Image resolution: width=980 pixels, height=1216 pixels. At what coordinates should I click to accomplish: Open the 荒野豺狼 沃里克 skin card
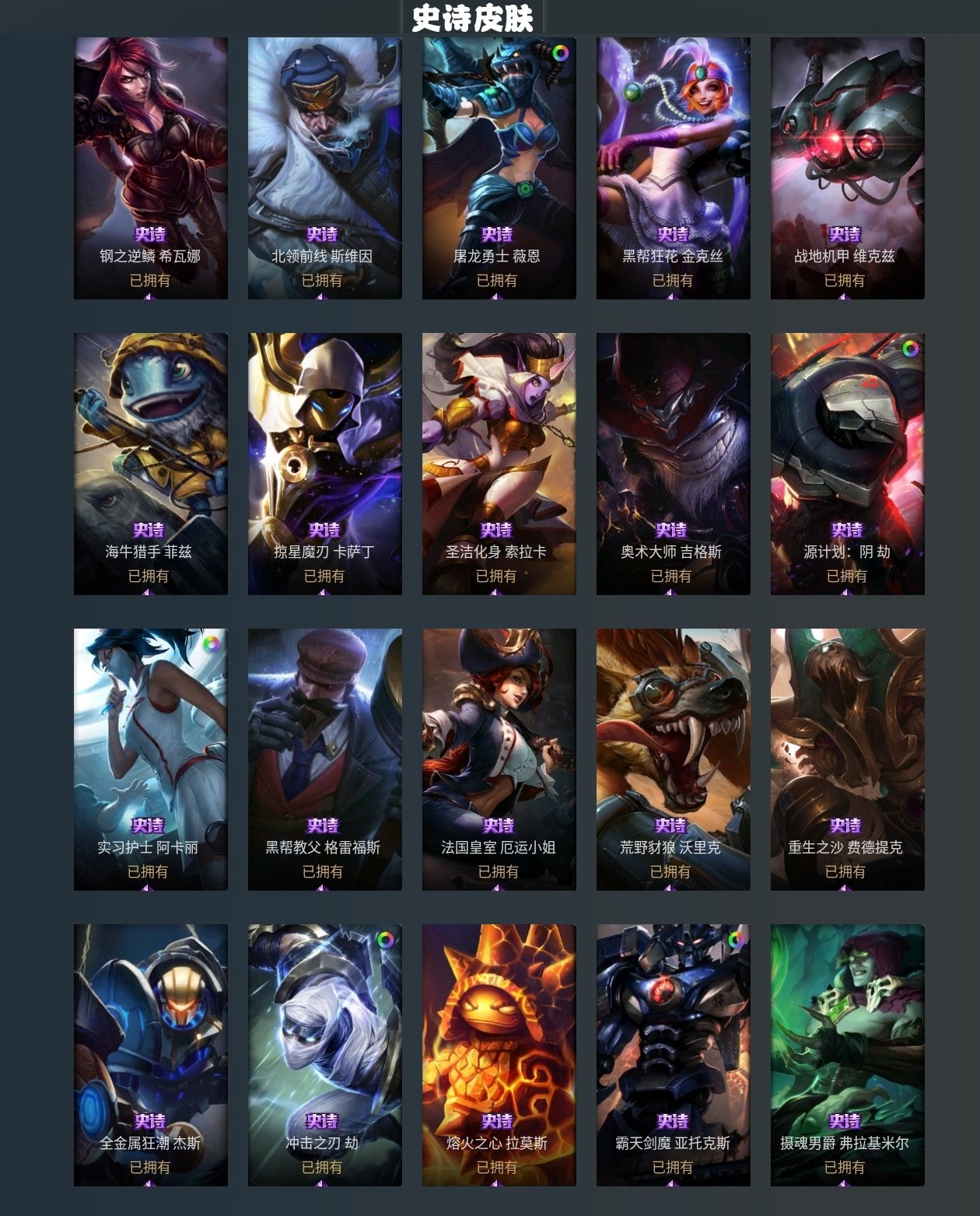[673, 759]
